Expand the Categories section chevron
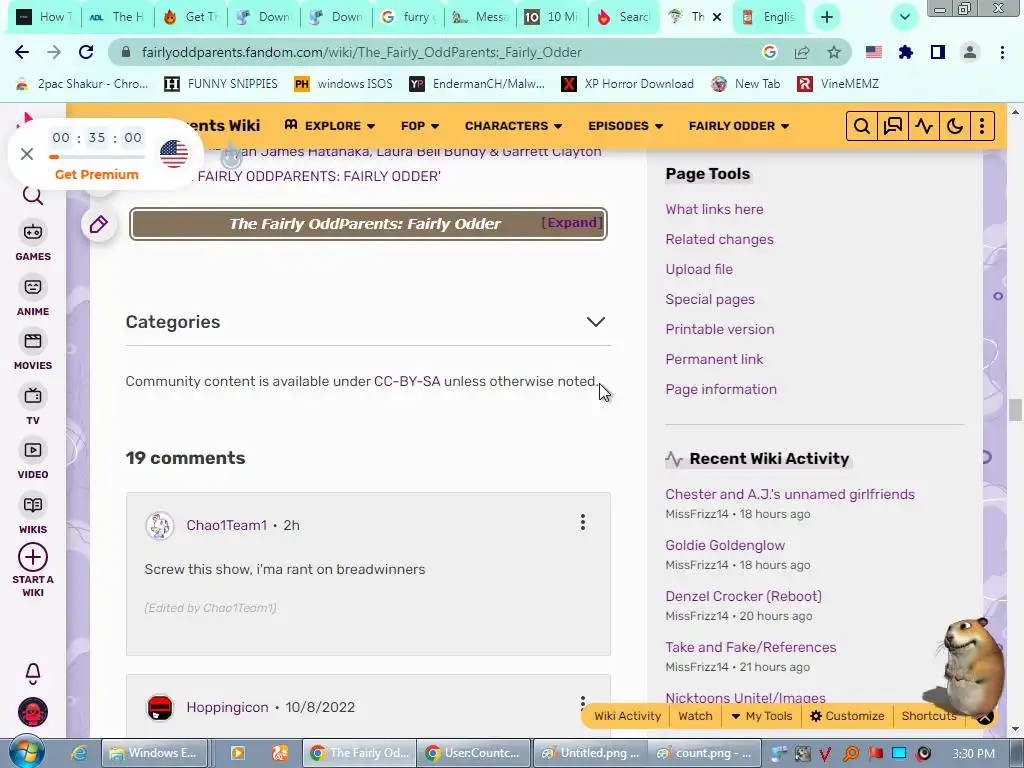Viewport: 1024px width, 768px height. (596, 322)
